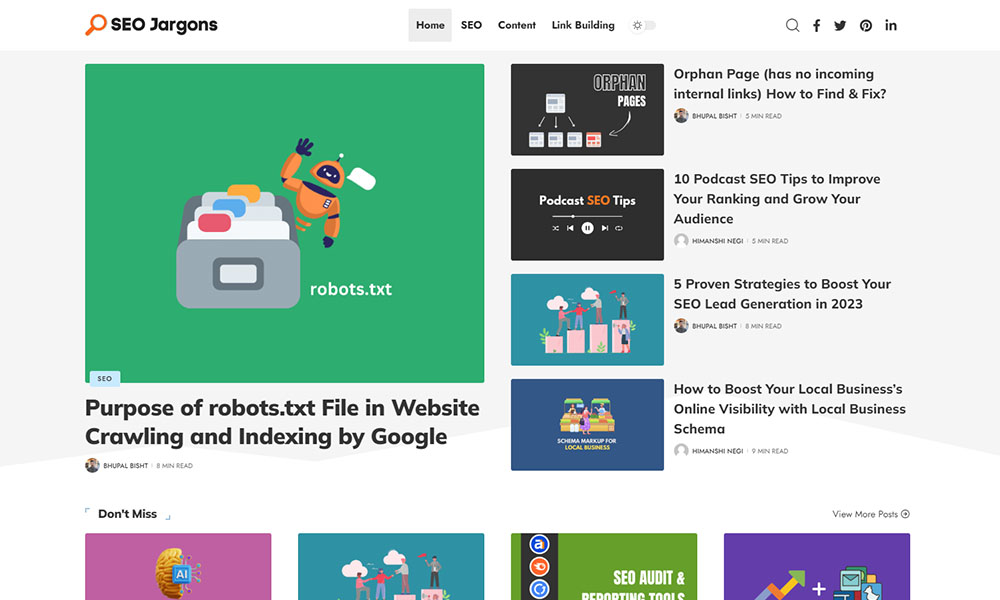
Task: Toggle the dark mode switch
Action: click(x=644, y=25)
